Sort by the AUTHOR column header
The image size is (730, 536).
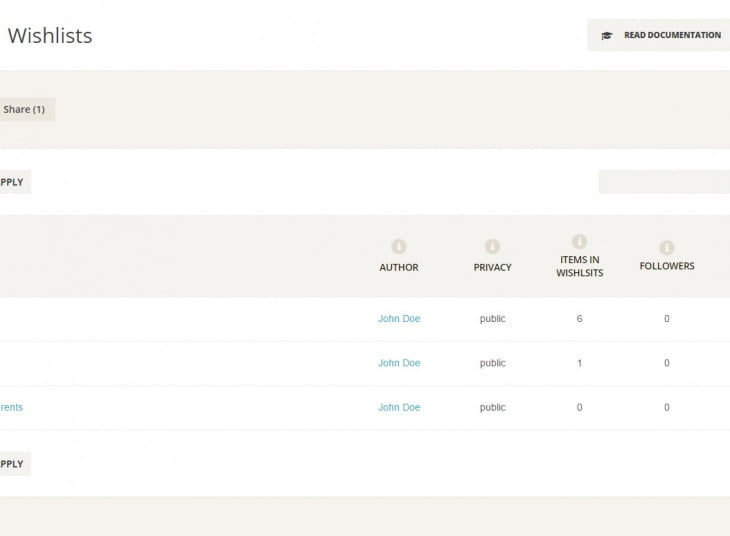point(399,267)
